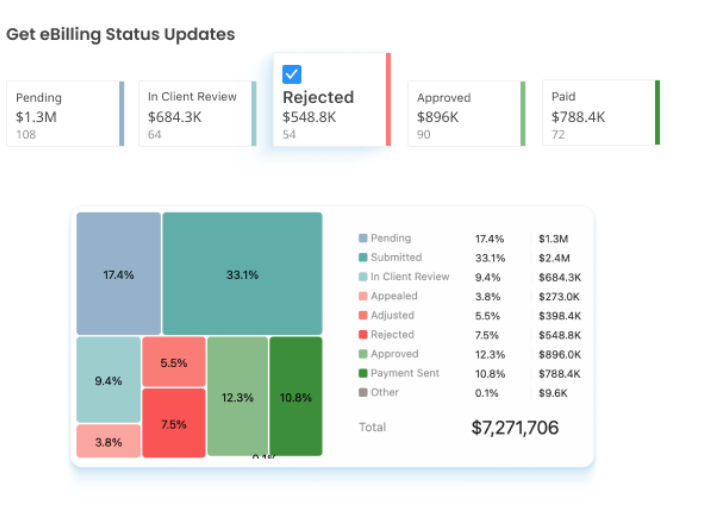Screen dimensions: 701x514
Task: Uncheck the Rejected status checkbox
Action: (x=291, y=74)
